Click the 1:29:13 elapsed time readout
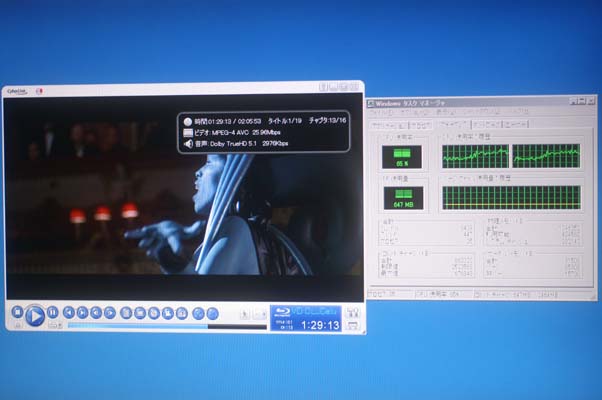The image size is (602, 400). 321,325
